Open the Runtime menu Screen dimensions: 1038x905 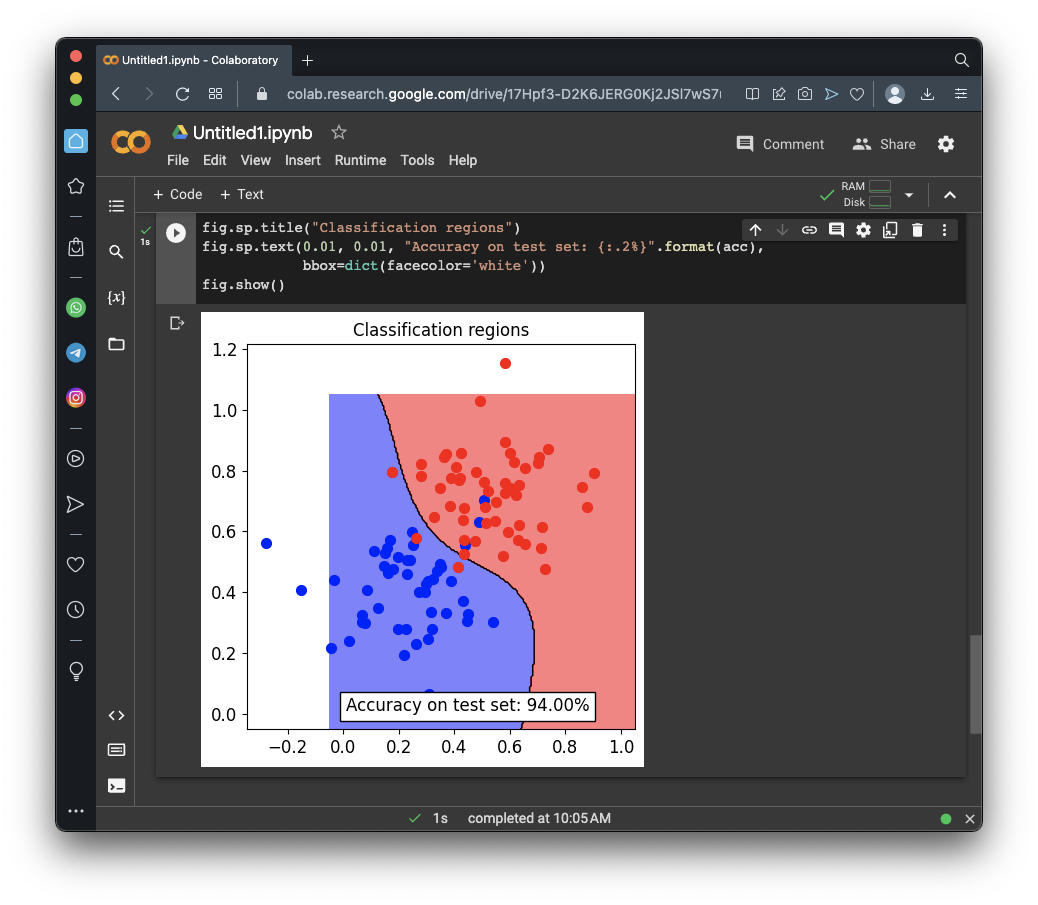360,160
